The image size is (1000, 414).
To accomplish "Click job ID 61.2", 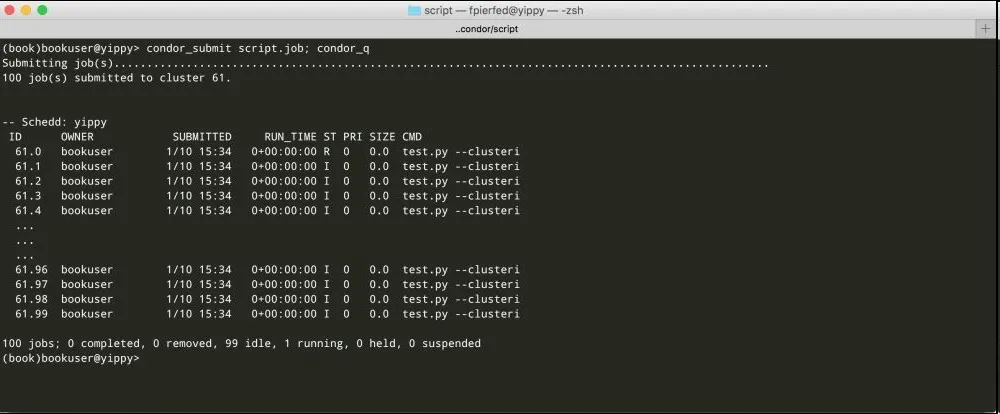I will [28, 181].
